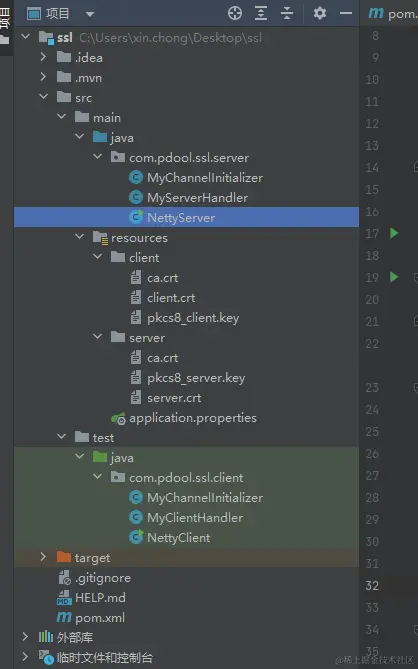
Task: Click the com.pdool.ssl.client package icon
Action: (x=118, y=477)
